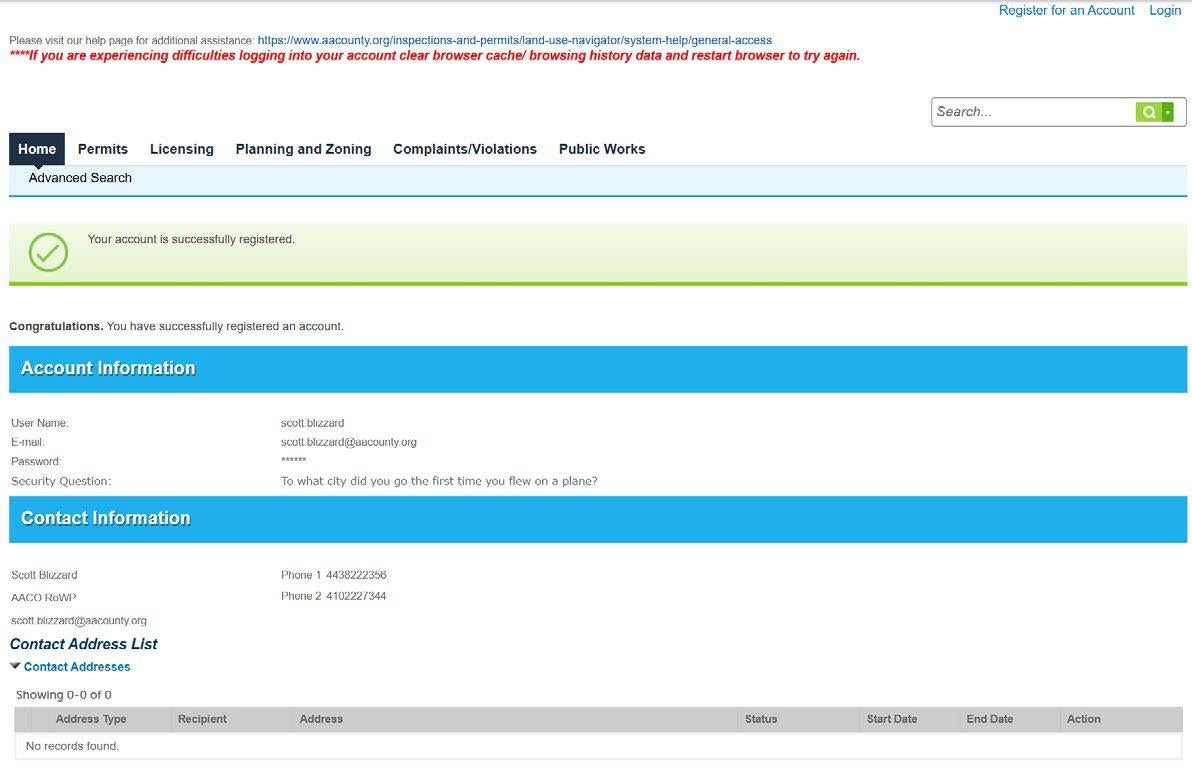This screenshot has height=776, width=1192.
Task: Open the Licensing tab
Action: click(x=181, y=149)
